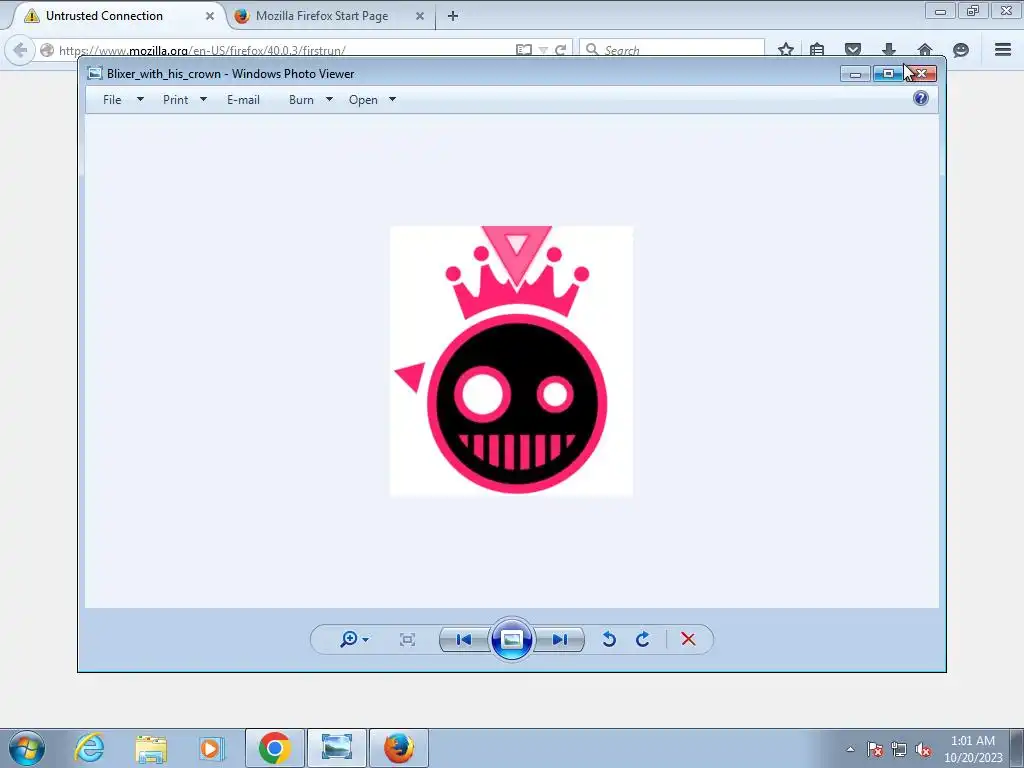Click the Blixer crown image

pyautogui.click(x=511, y=361)
